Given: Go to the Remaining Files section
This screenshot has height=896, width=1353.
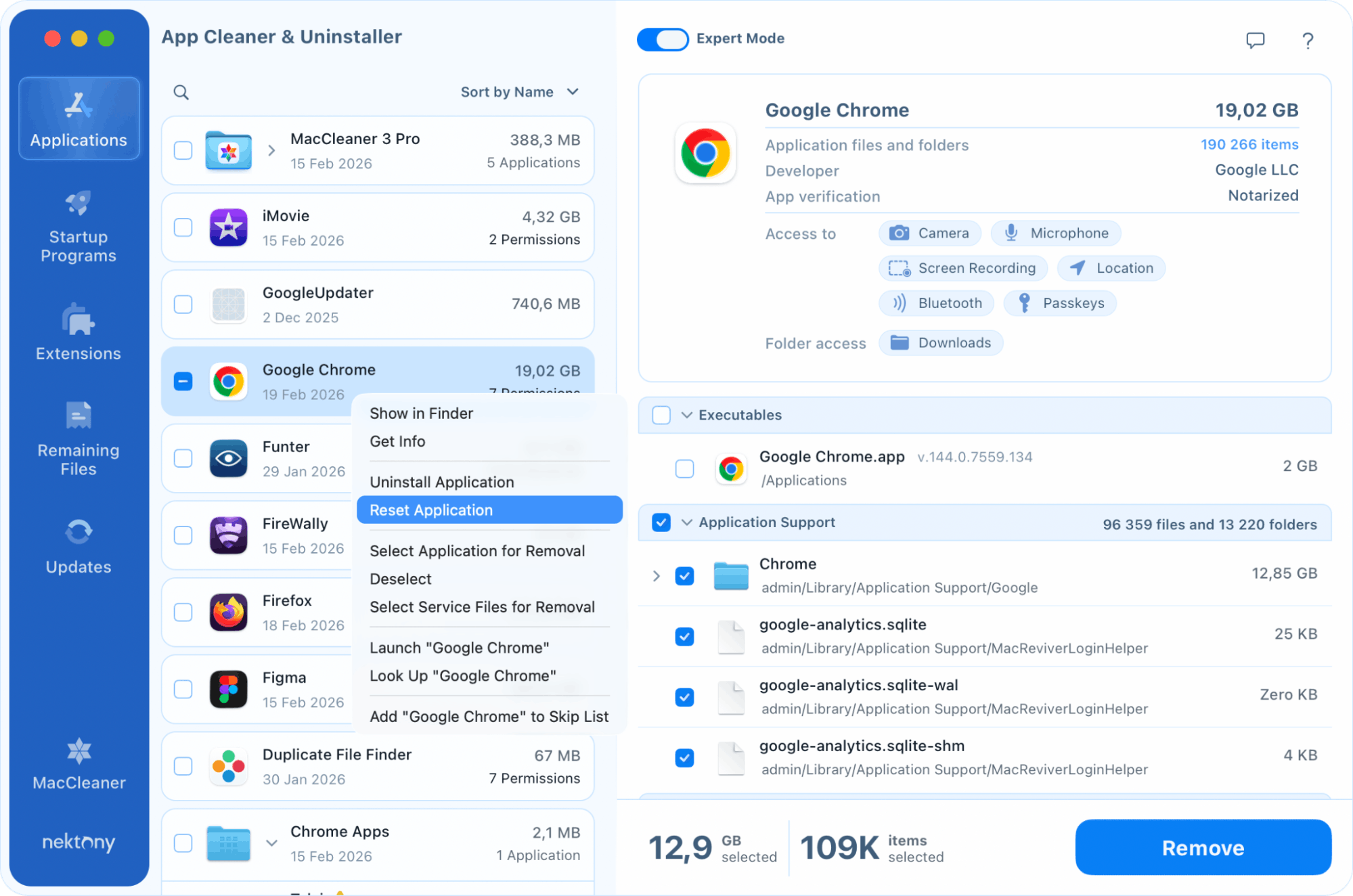Looking at the screenshot, I should click(x=79, y=439).
